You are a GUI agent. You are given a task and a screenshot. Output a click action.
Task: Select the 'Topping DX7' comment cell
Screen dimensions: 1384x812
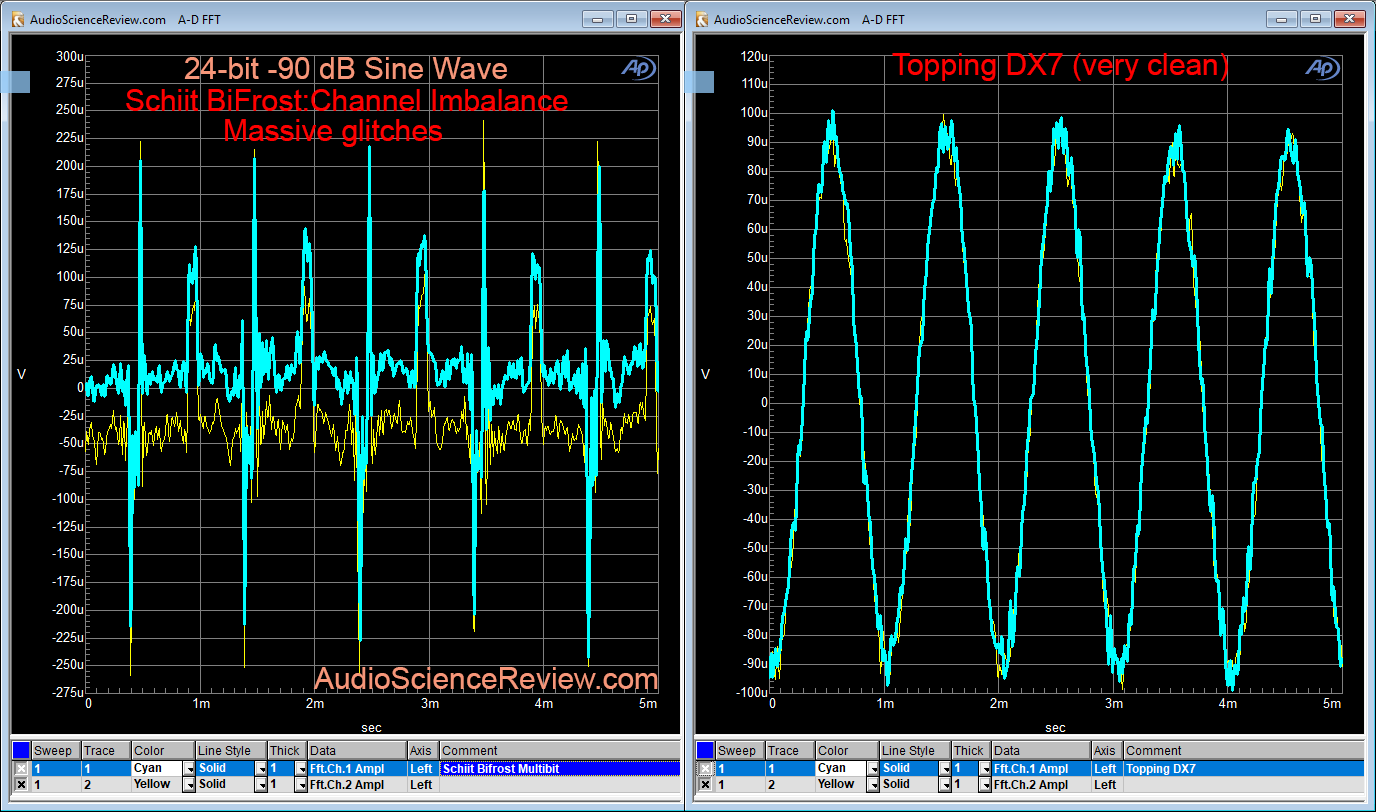(x=1243, y=768)
